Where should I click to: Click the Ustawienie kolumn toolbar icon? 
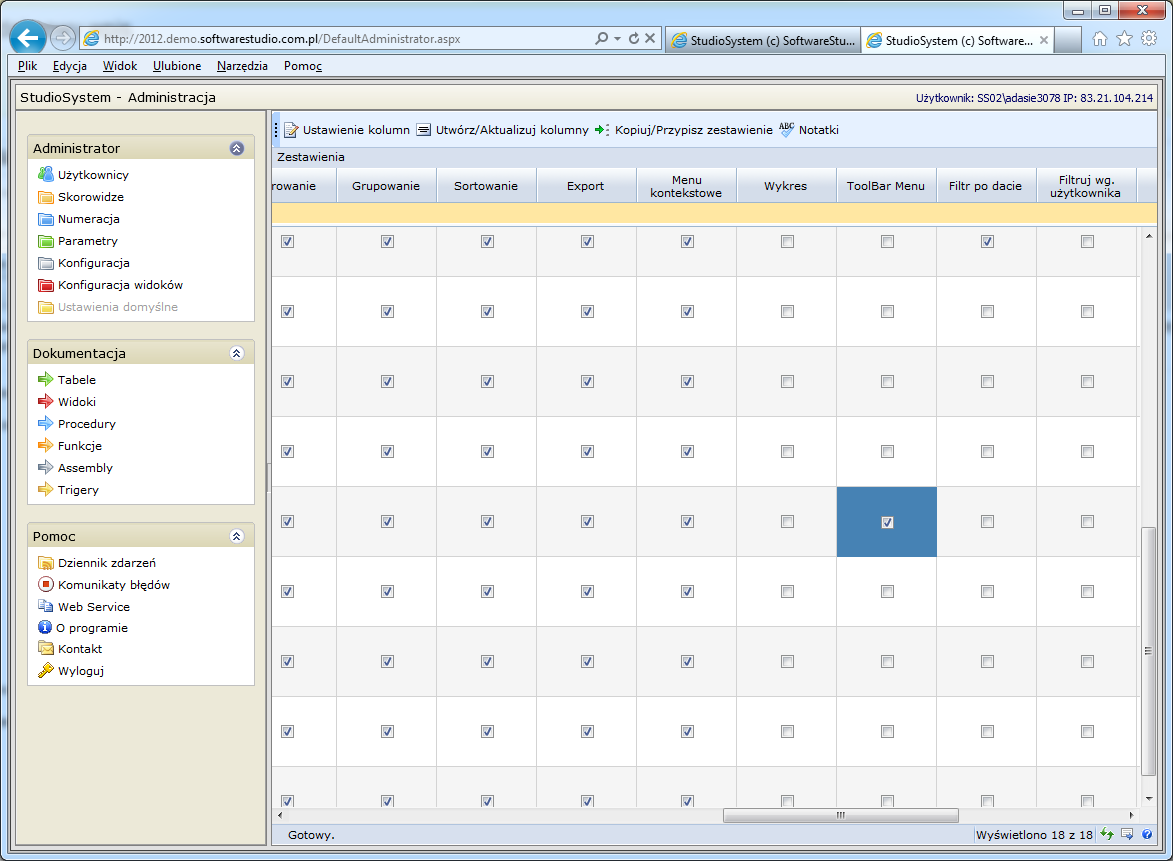[292, 130]
